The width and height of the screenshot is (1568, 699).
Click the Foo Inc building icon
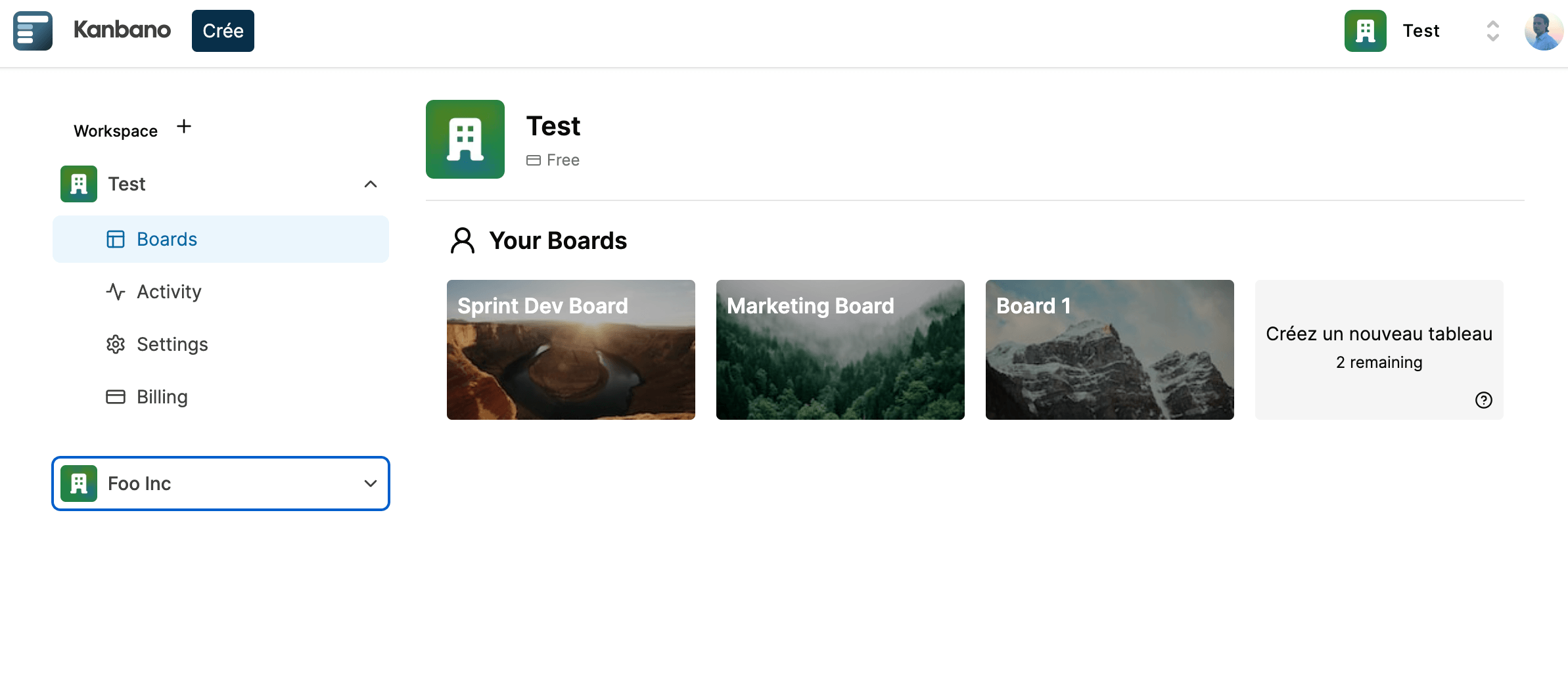point(79,484)
